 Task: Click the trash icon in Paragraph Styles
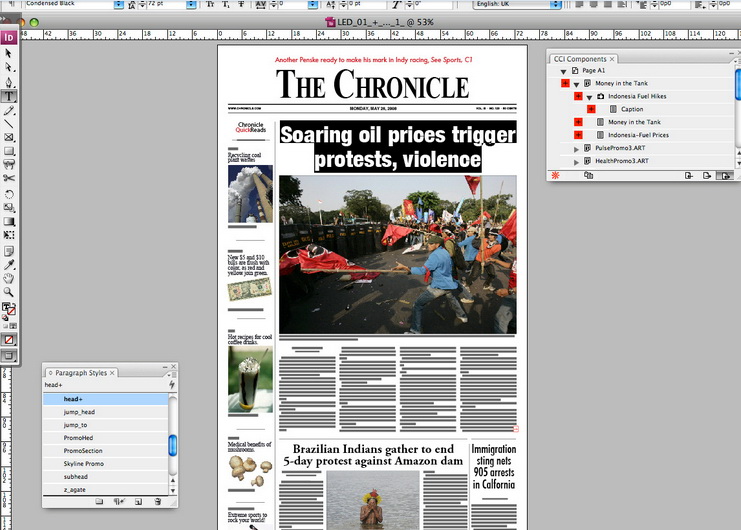tap(157, 502)
